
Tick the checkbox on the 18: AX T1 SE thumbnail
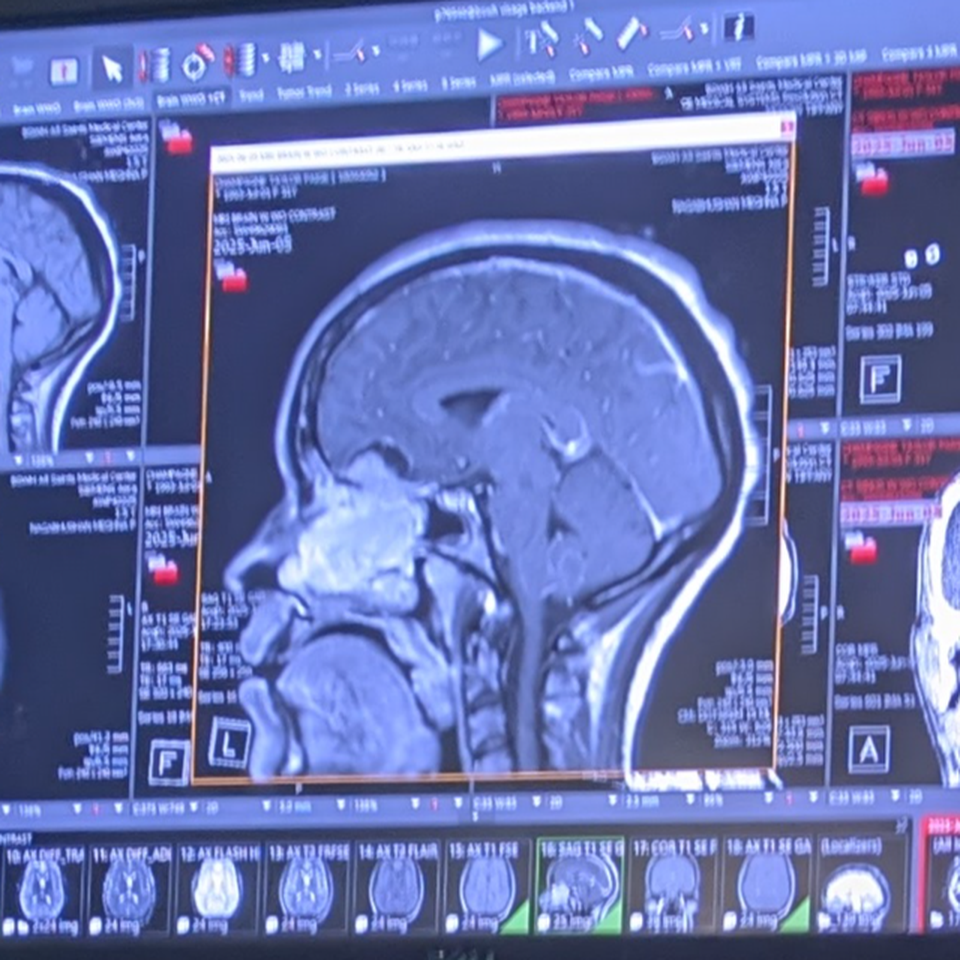click(x=730, y=921)
